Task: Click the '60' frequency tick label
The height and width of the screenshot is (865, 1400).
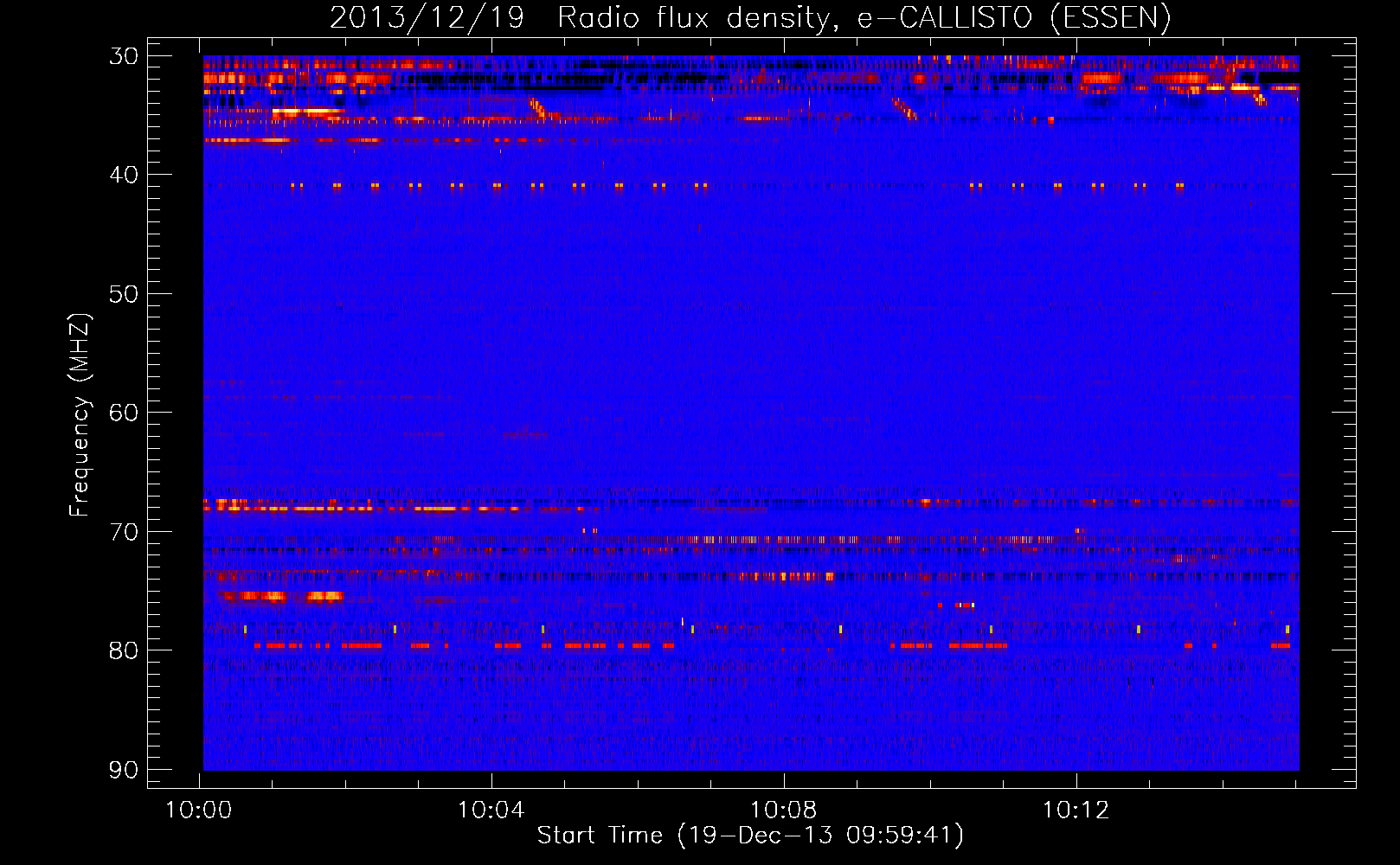Action: [x=123, y=413]
